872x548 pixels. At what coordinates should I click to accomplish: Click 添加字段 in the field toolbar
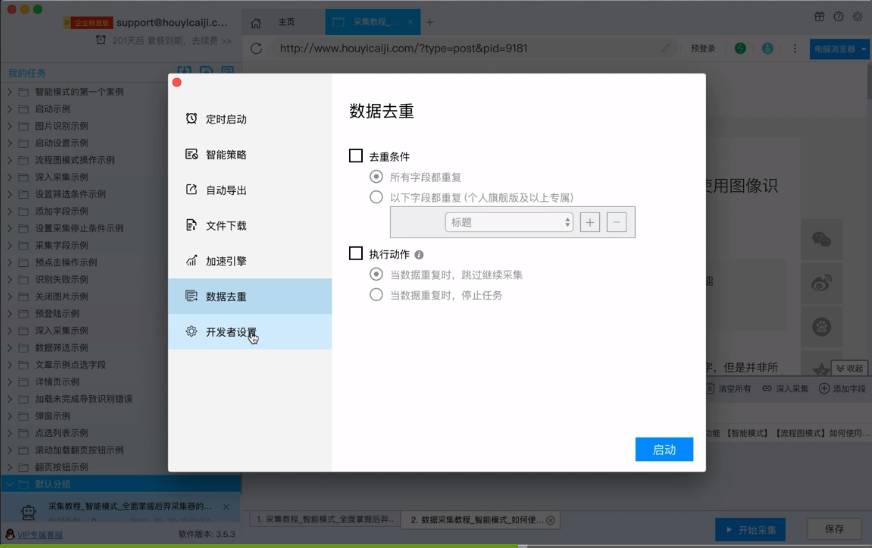843,388
